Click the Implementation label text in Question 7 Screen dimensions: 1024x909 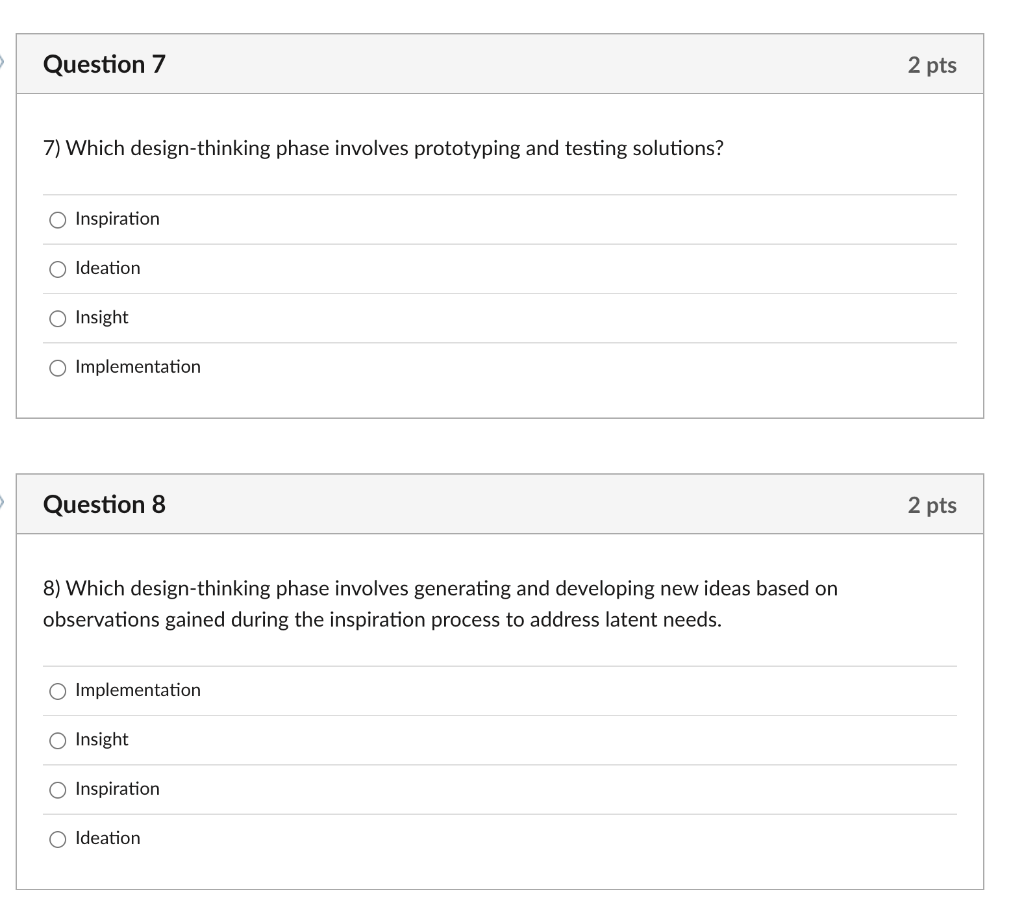[138, 367]
